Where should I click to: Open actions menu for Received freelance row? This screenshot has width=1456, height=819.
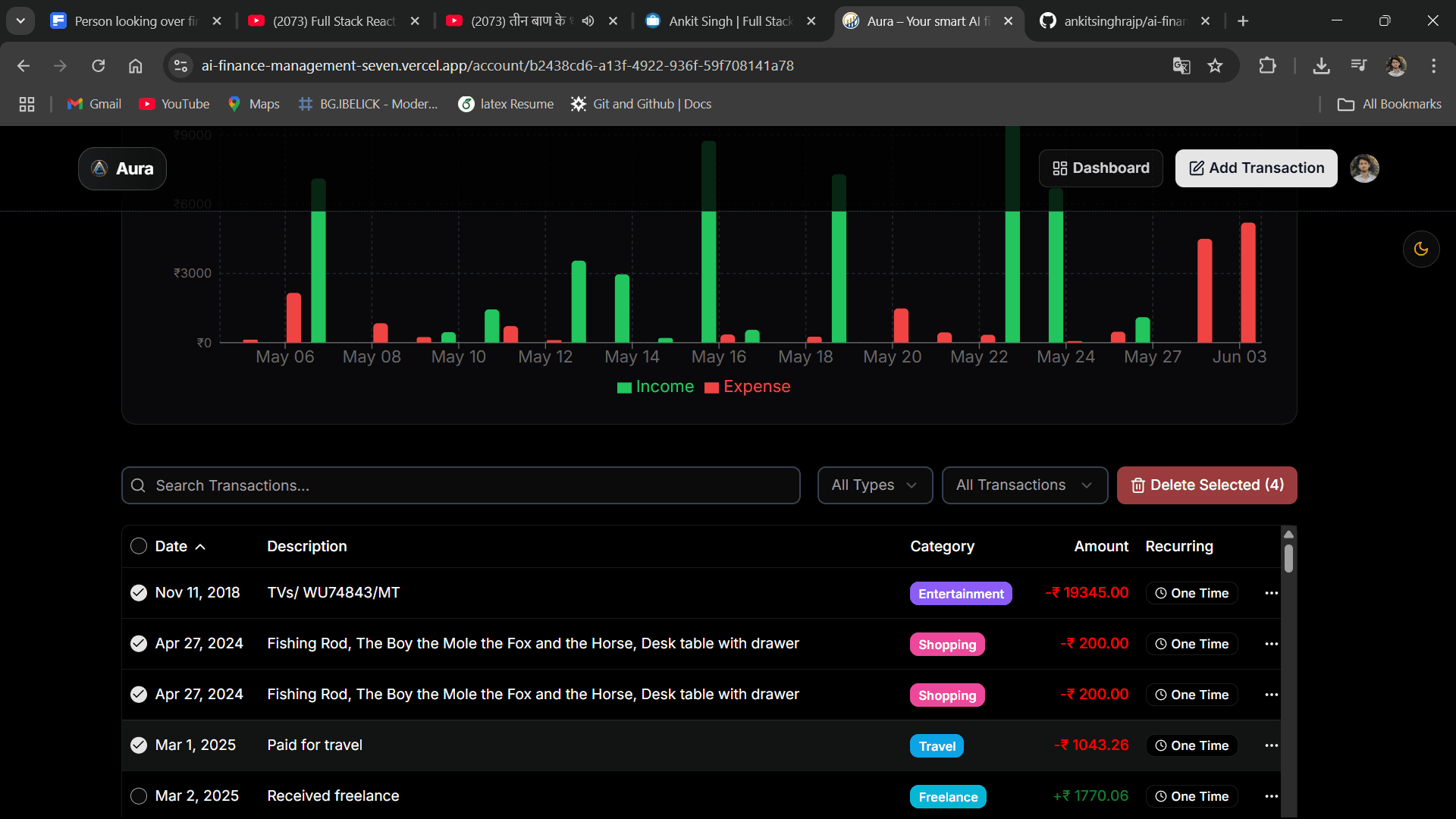click(x=1272, y=796)
